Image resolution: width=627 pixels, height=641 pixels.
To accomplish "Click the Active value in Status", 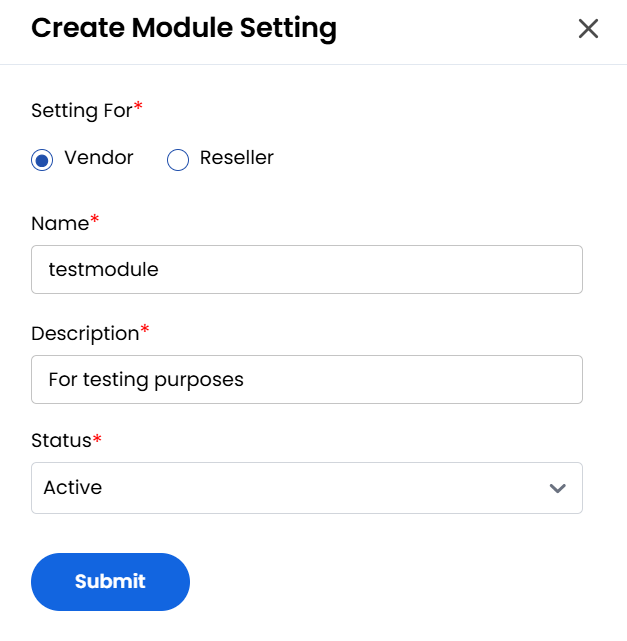I will [73, 488].
